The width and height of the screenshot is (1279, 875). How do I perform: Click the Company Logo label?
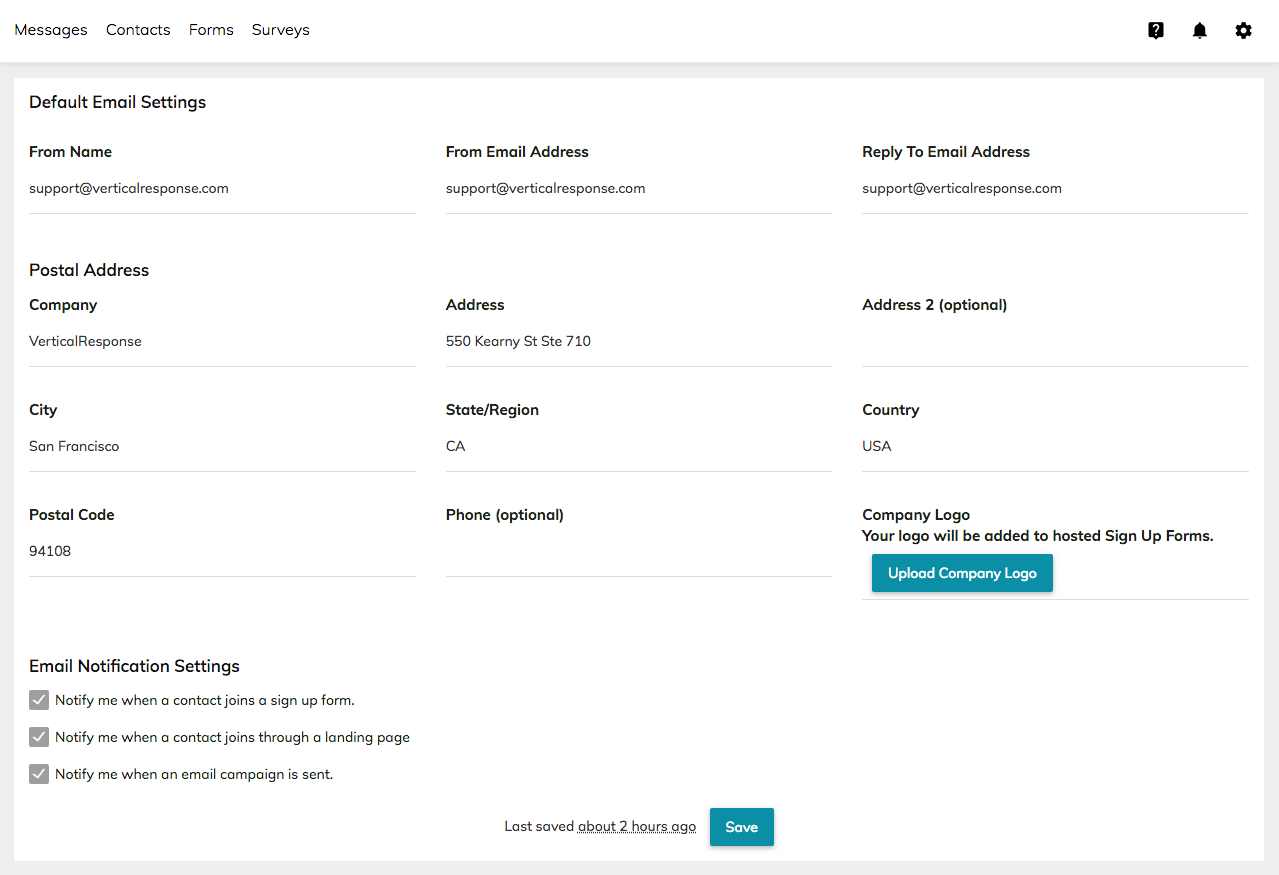[916, 515]
